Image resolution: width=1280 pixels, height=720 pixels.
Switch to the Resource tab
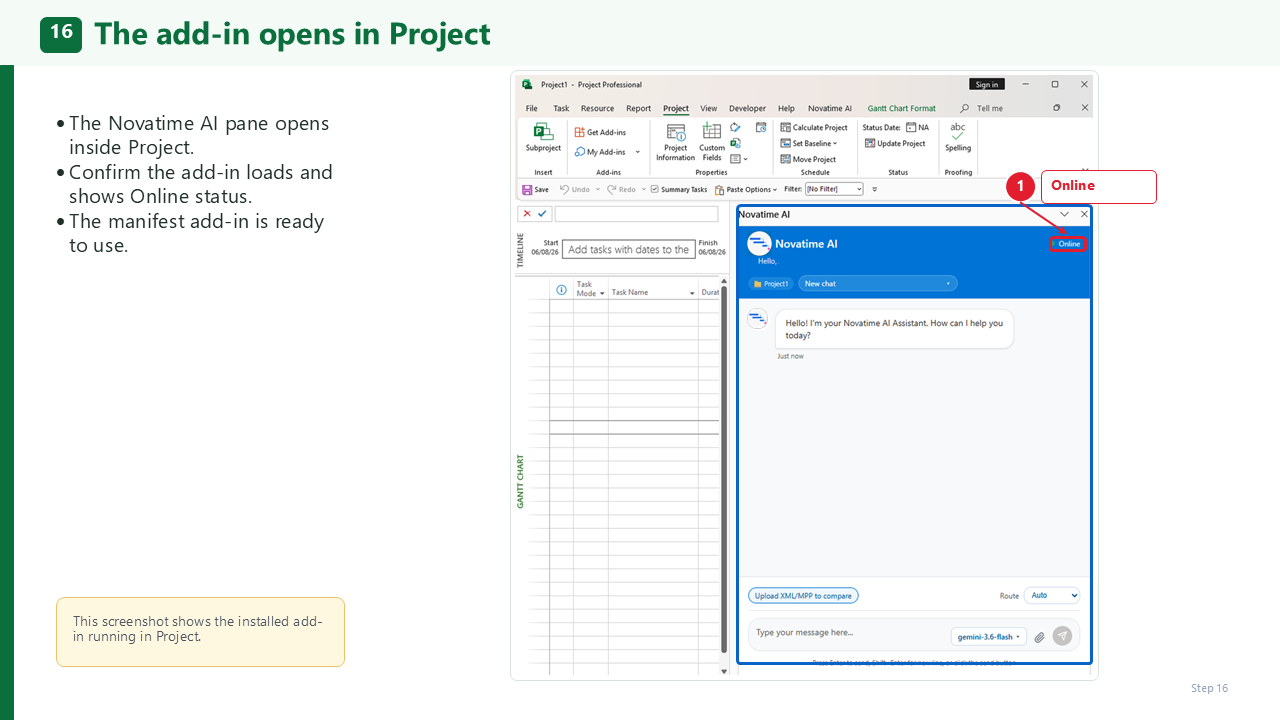tap(597, 108)
